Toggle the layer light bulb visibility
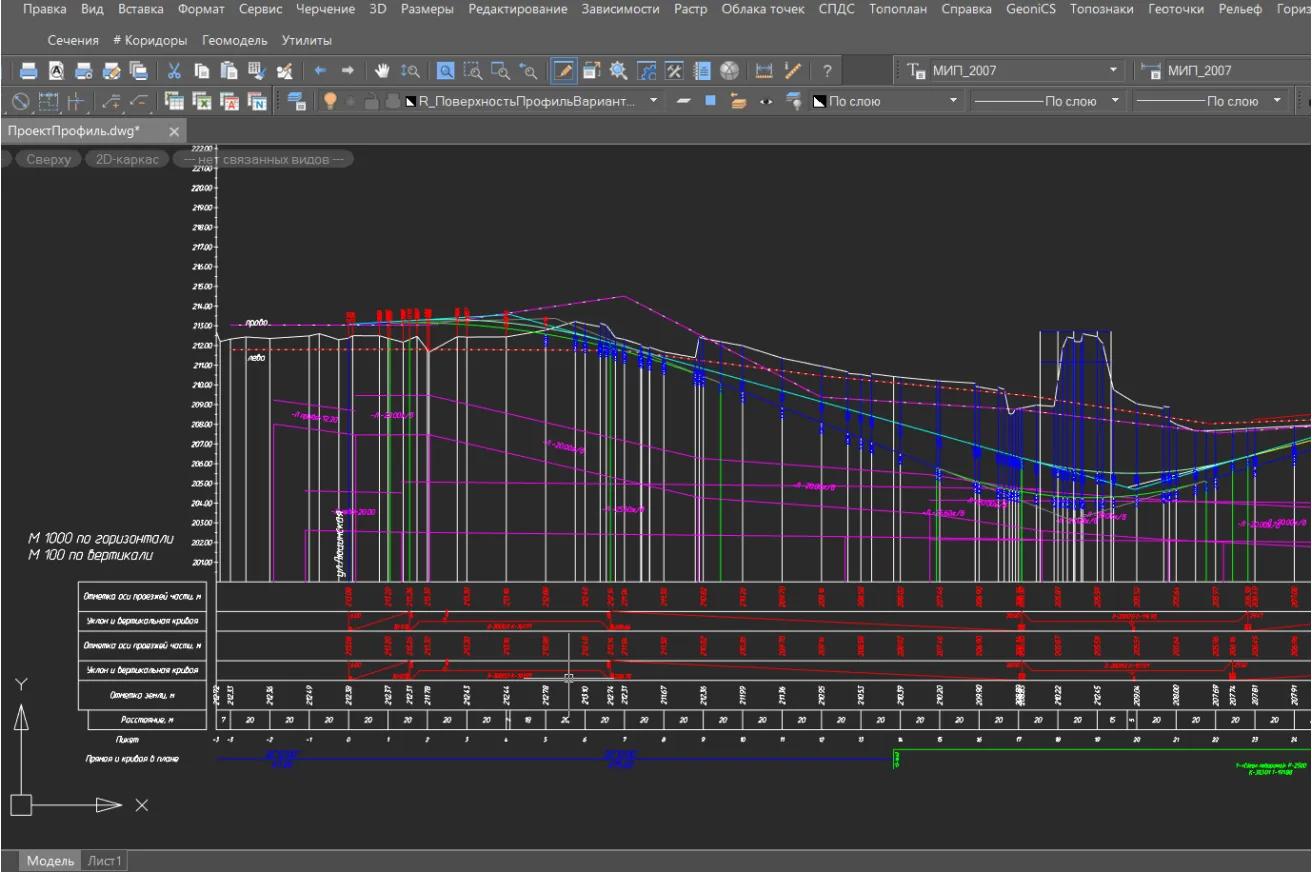This screenshot has width=1312, height=872. (x=330, y=101)
